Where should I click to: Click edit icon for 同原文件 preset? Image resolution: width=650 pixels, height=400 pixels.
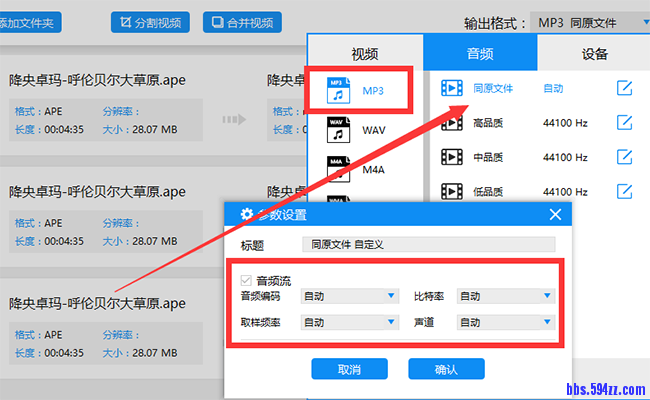coord(624,88)
